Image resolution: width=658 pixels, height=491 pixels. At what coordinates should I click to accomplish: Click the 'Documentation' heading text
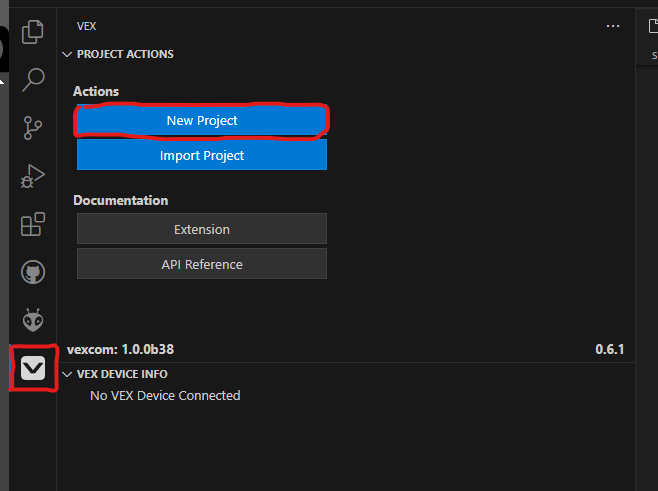click(x=121, y=200)
